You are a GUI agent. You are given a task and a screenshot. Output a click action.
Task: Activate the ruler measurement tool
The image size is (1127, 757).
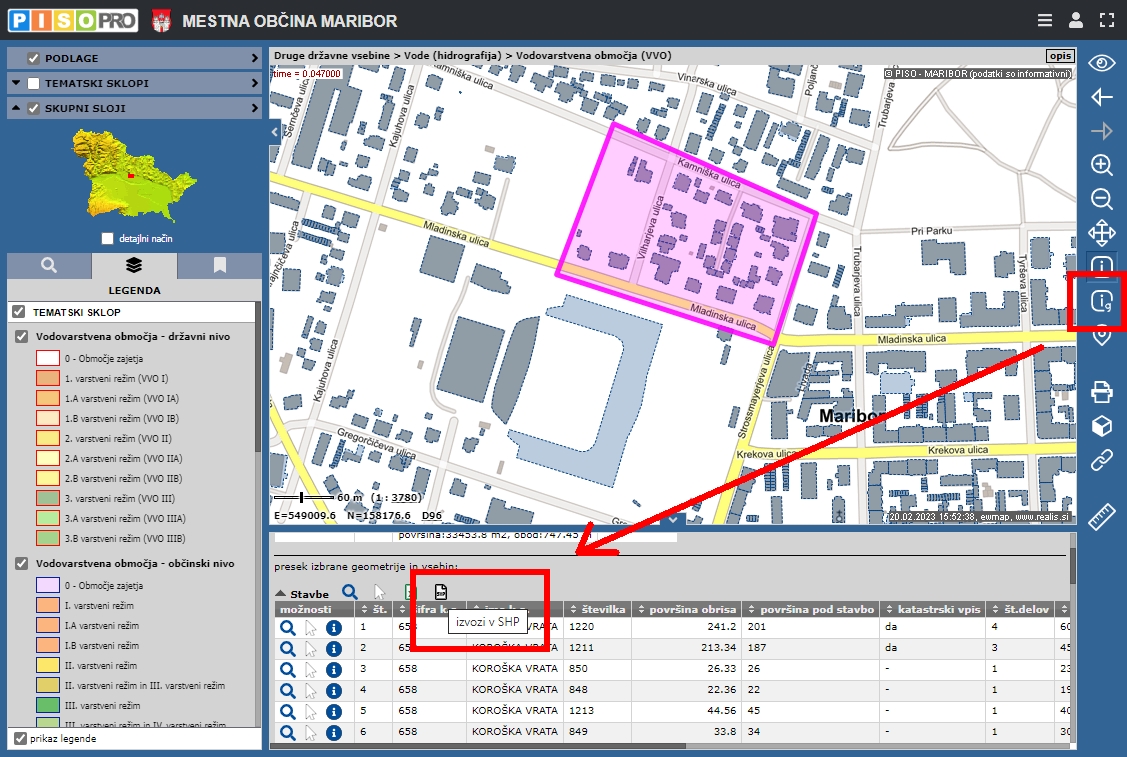click(1101, 517)
